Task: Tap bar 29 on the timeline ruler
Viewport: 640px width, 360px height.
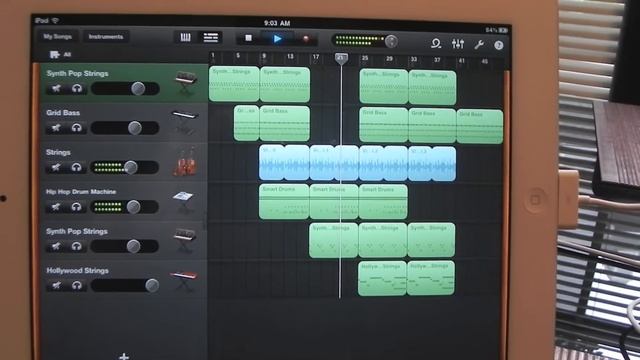Action: pyautogui.click(x=389, y=59)
